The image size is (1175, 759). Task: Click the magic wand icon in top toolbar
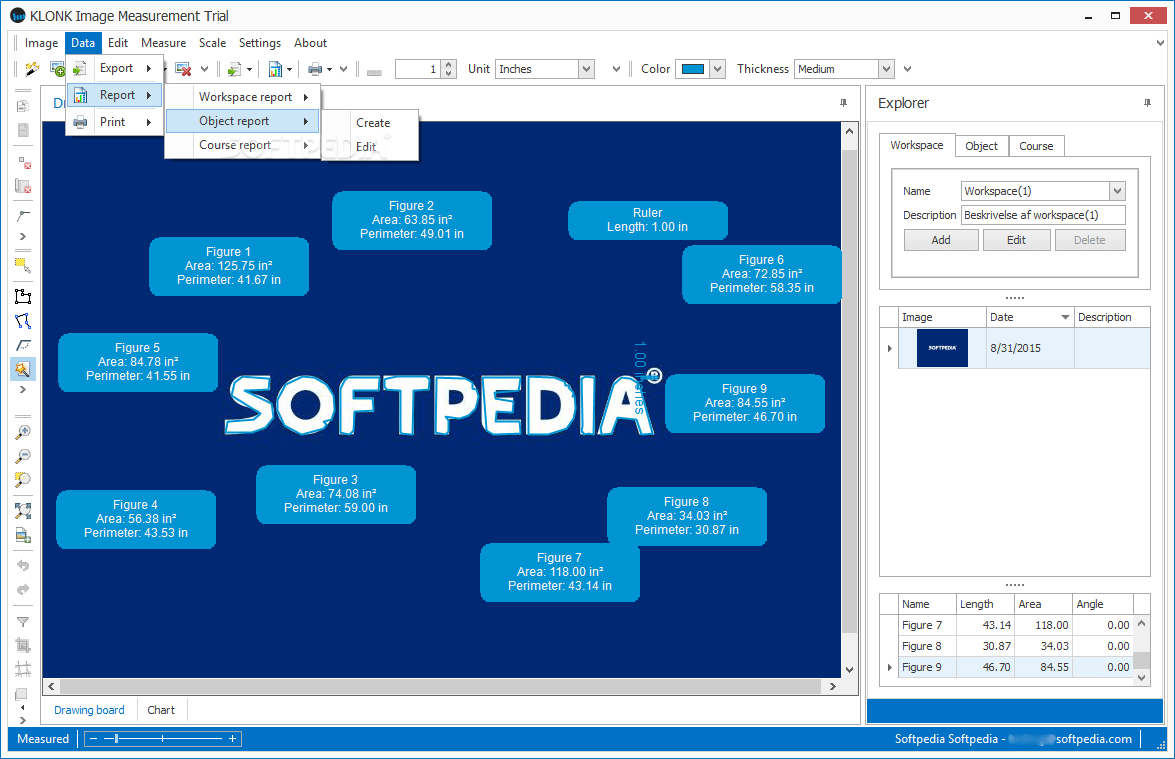pos(32,69)
